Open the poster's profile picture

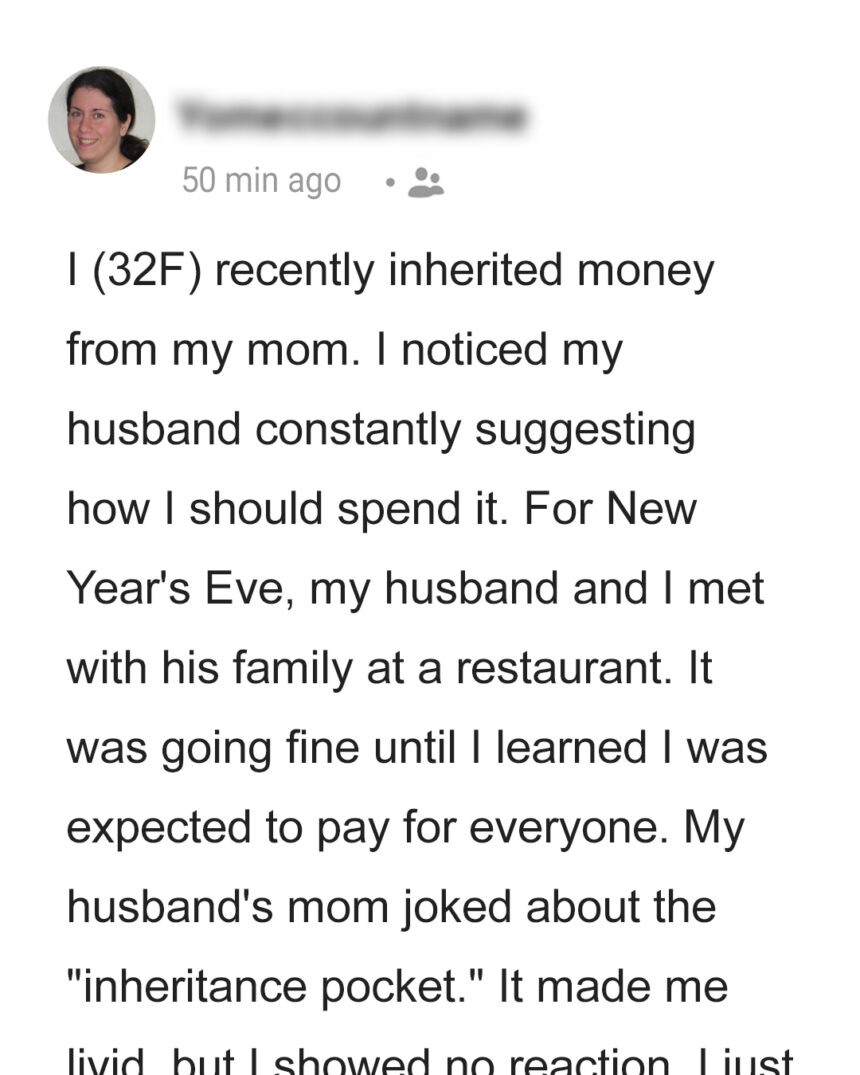(101, 120)
